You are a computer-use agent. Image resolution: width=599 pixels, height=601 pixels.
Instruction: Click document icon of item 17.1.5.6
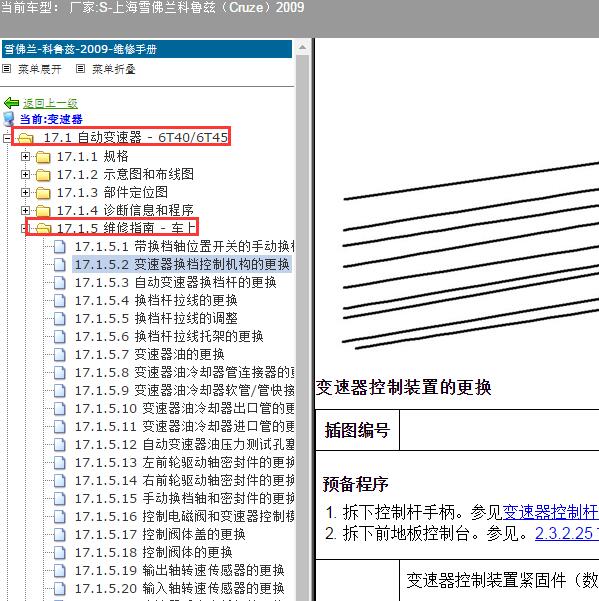(x=59, y=337)
